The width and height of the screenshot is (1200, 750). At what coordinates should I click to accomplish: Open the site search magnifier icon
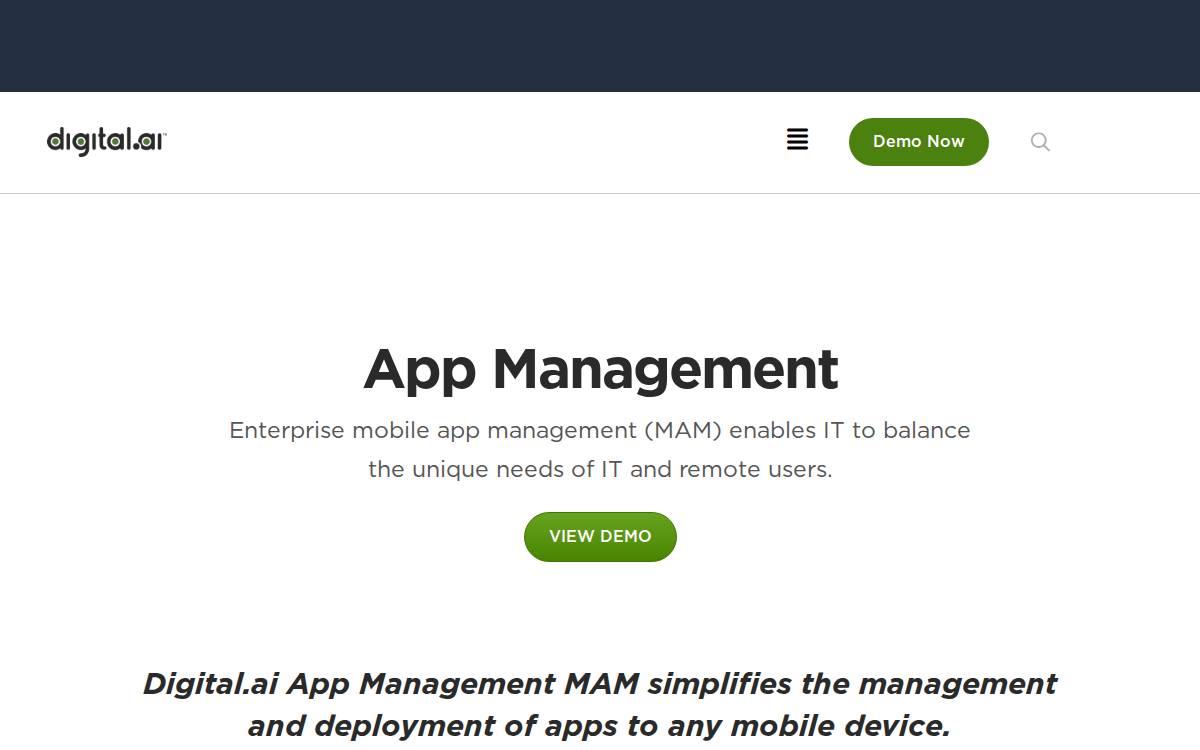1040,142
